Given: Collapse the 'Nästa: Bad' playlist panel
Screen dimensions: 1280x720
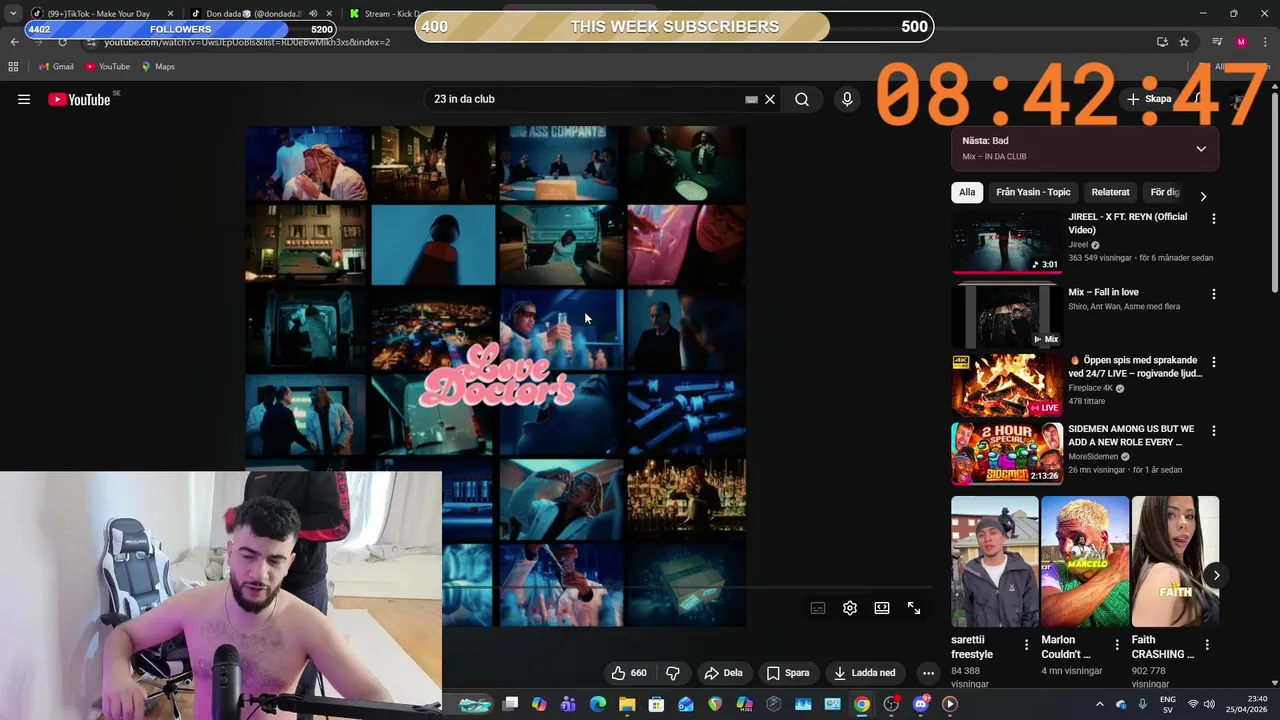Looking at the screenshot, I should point(1201,149).
